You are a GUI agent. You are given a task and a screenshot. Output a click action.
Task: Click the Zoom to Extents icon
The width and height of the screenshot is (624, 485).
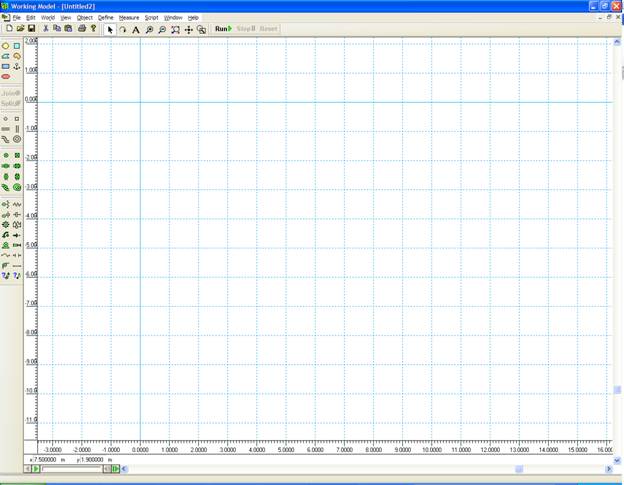point(176,29)
